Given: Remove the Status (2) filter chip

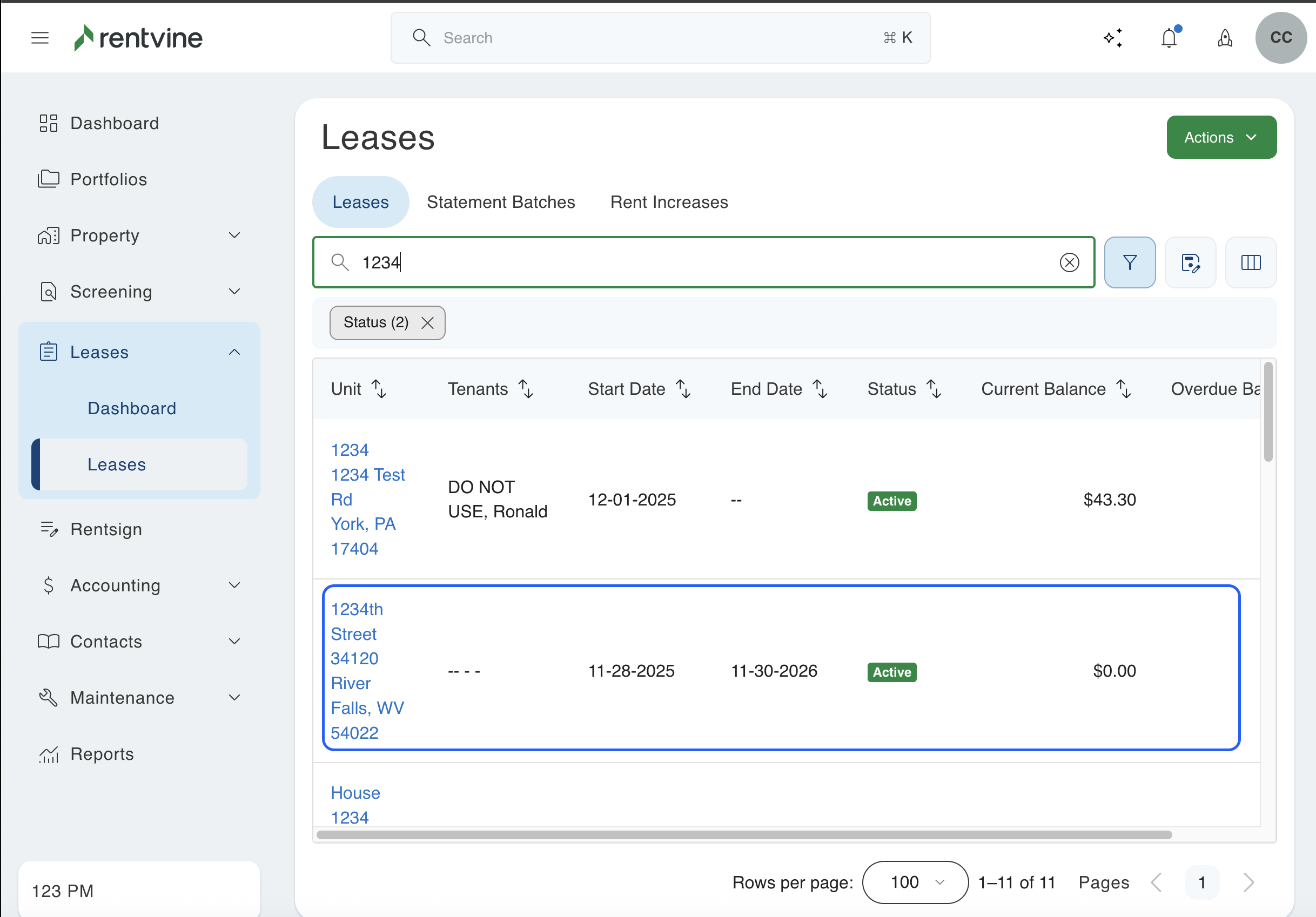Looking at the screenshot, I should [x=427, y=322].
